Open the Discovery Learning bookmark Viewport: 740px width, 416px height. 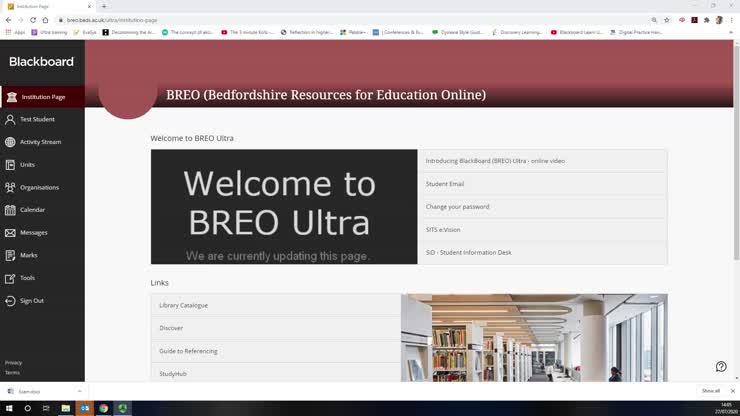coord(517,33)
